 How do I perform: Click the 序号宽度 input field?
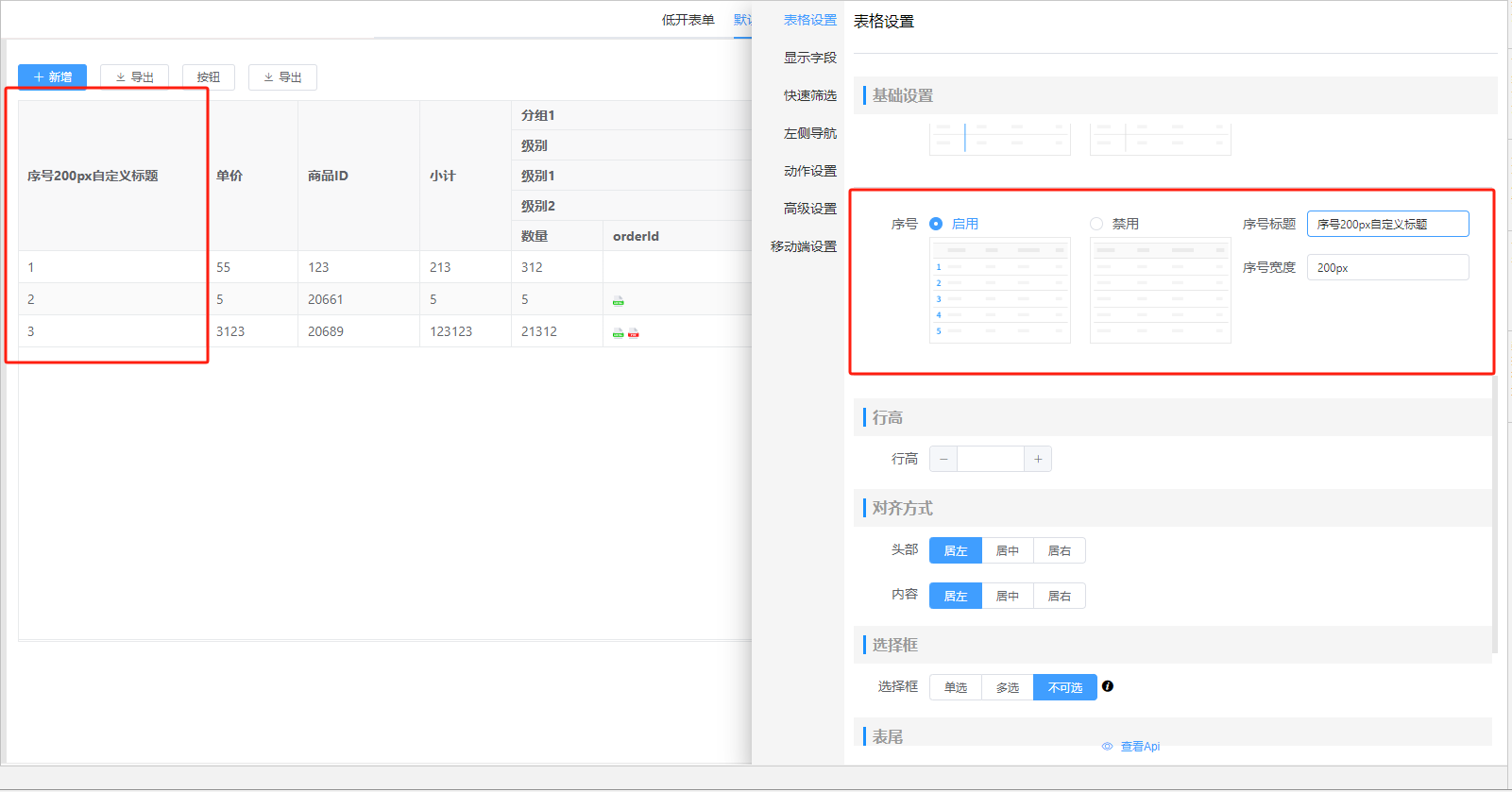[1387, 267]
